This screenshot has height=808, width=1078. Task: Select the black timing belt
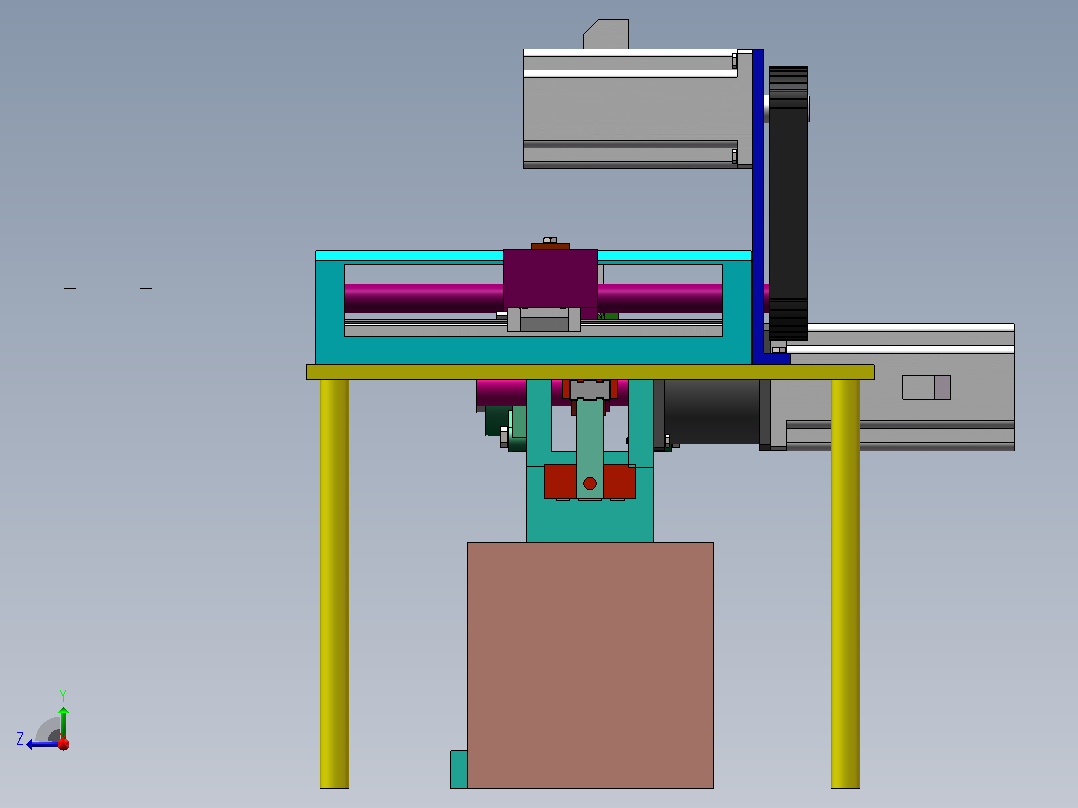(788, 203)
